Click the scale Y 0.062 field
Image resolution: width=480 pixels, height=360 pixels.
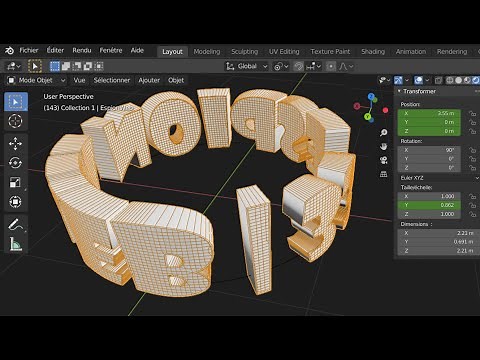(429, 205)
